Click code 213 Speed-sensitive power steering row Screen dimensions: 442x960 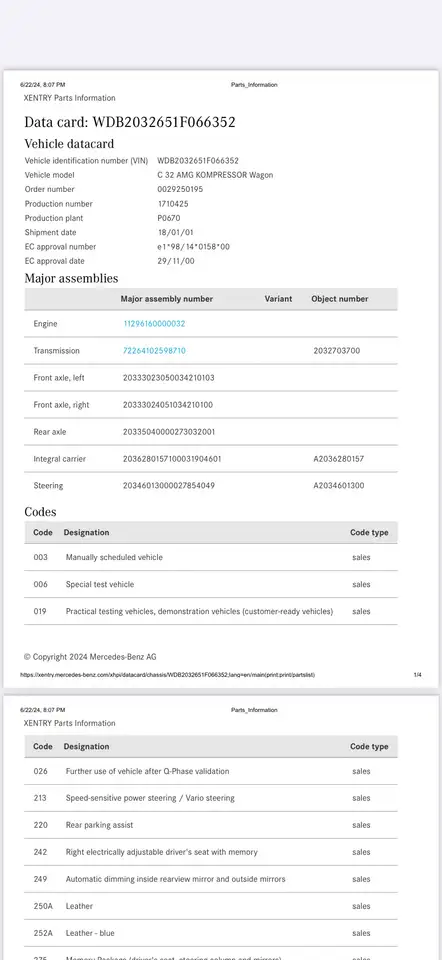pyautogui.click(x=211, y=798)
